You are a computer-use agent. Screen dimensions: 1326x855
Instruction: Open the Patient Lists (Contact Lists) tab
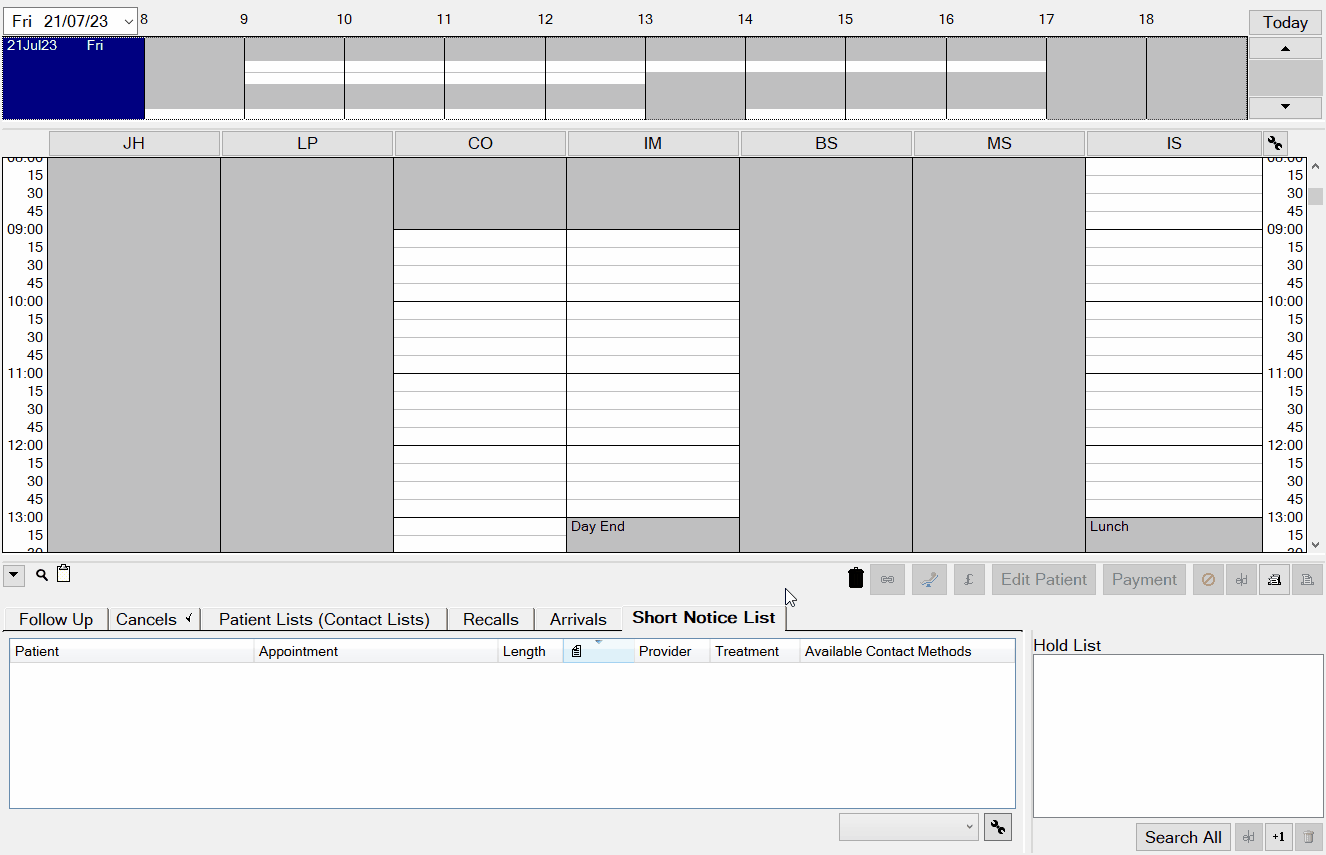click(324, 619)
